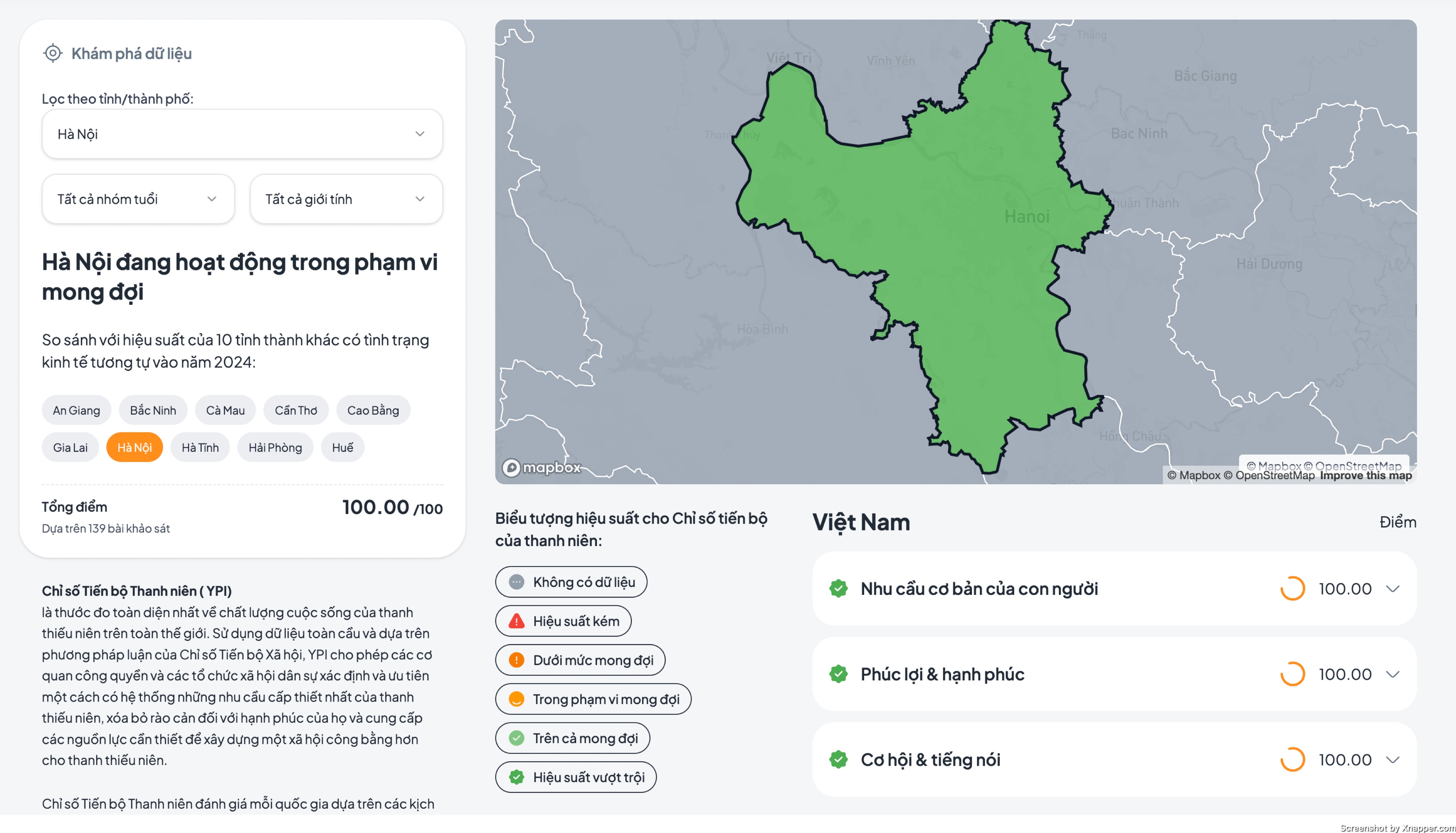Select the An Giang province chip
This screenshot has height=833, width=1456.
point(76,410)
